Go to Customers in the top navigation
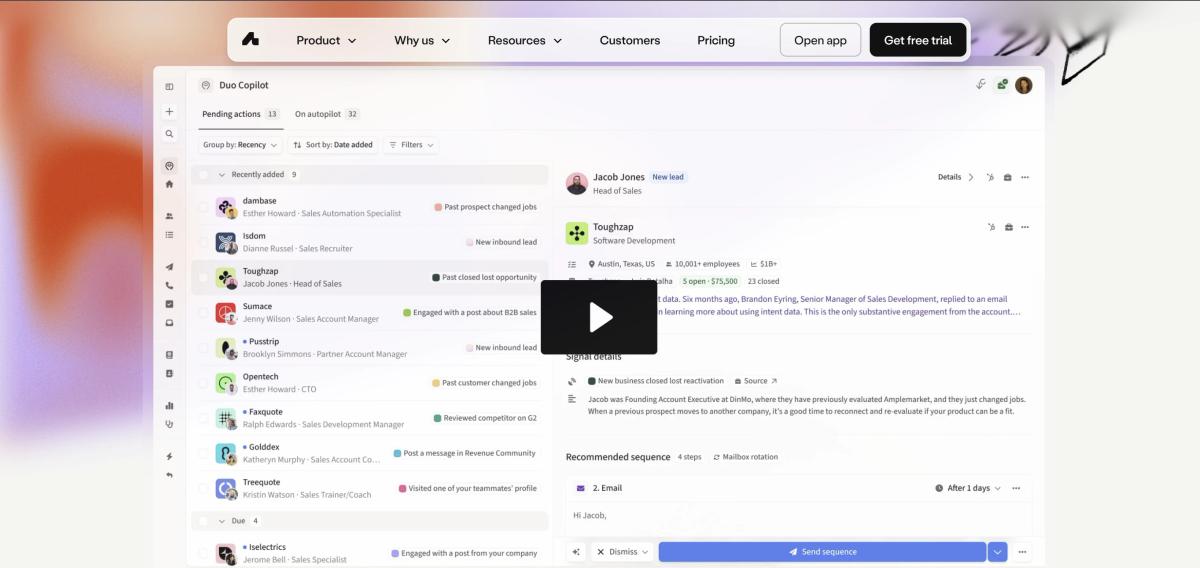 (630, 40)
